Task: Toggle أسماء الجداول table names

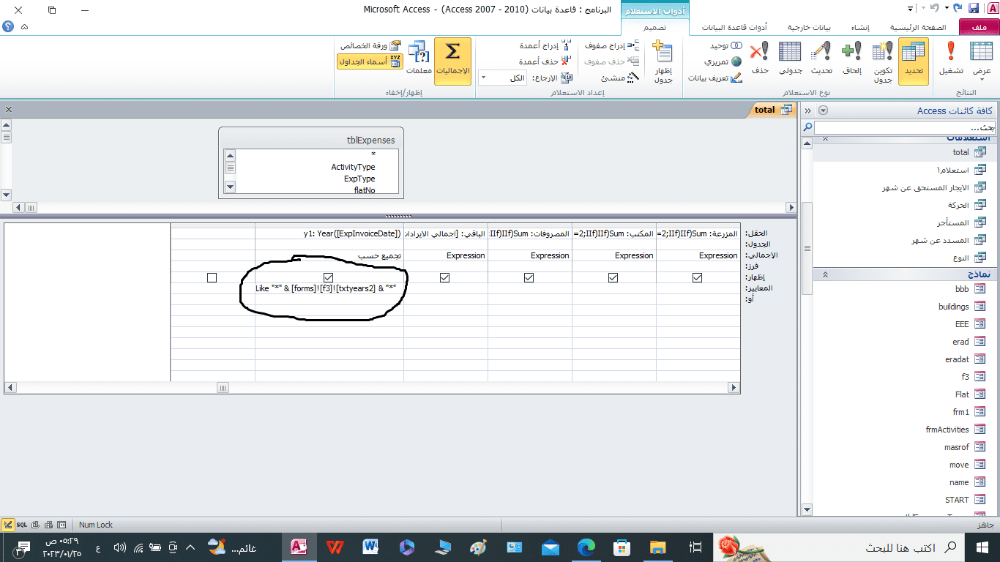Action: 370,62
